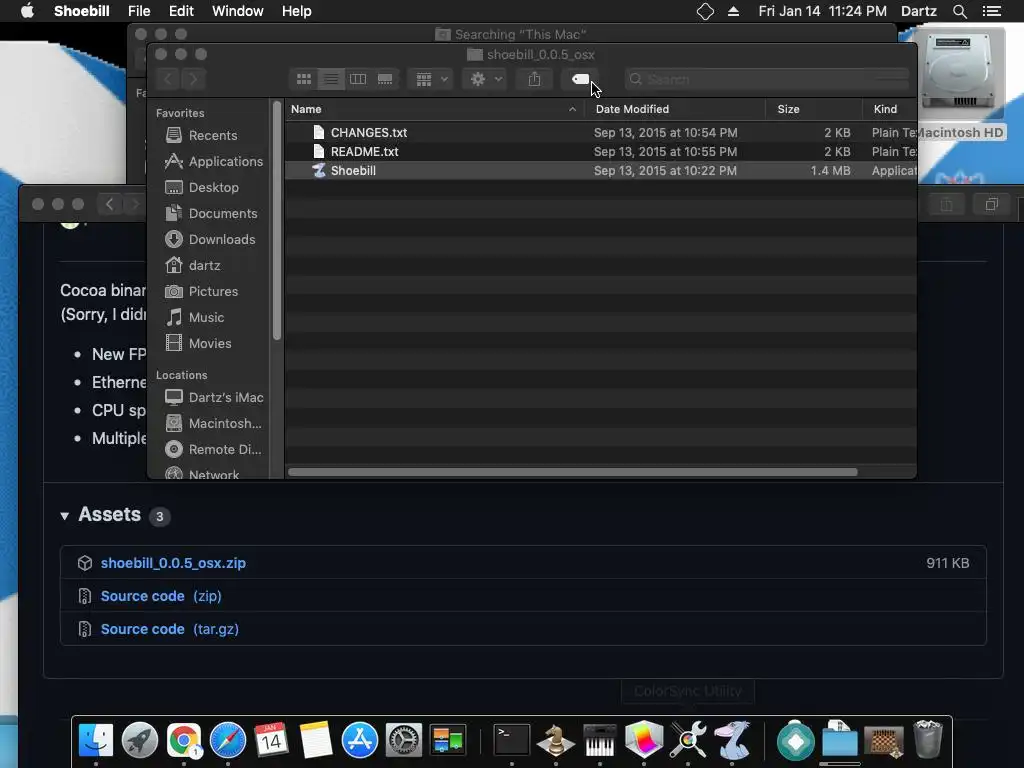Viewport: 1024px width, 768px height.
Task: Sort files by Date Modified column
Action: coord(675,109)
